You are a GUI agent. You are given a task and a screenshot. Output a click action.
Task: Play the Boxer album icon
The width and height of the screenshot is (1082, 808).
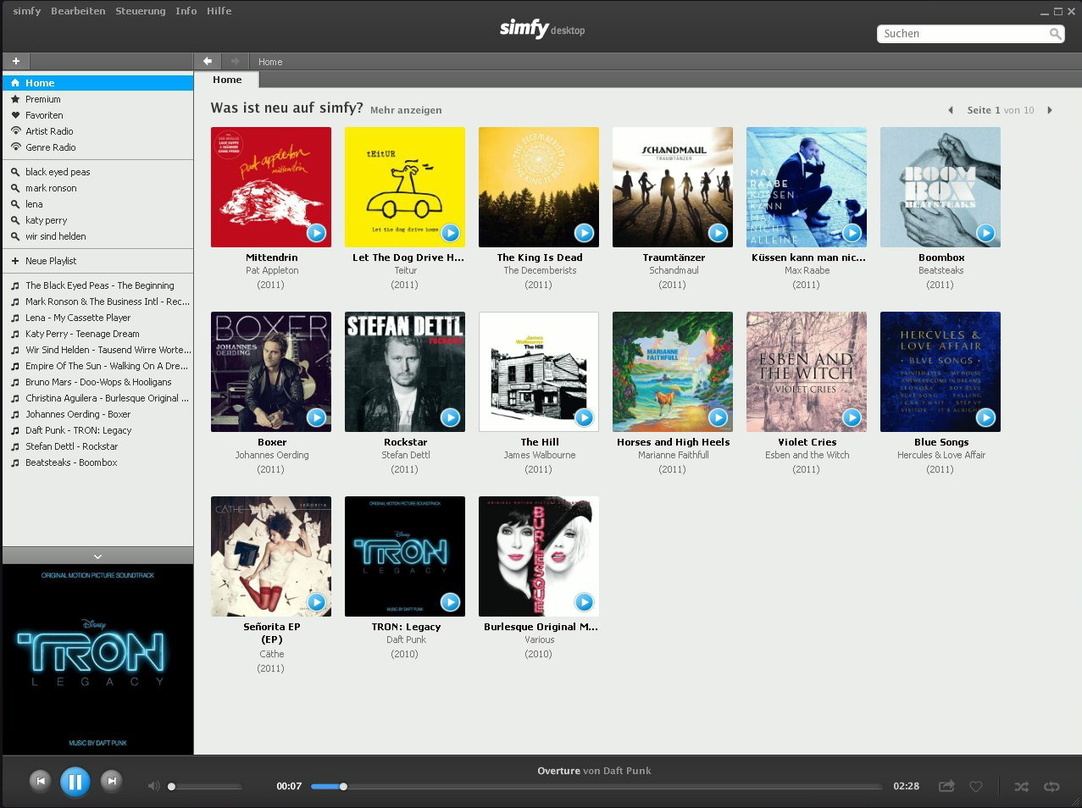pyautogui.click(x=317, y=417)
